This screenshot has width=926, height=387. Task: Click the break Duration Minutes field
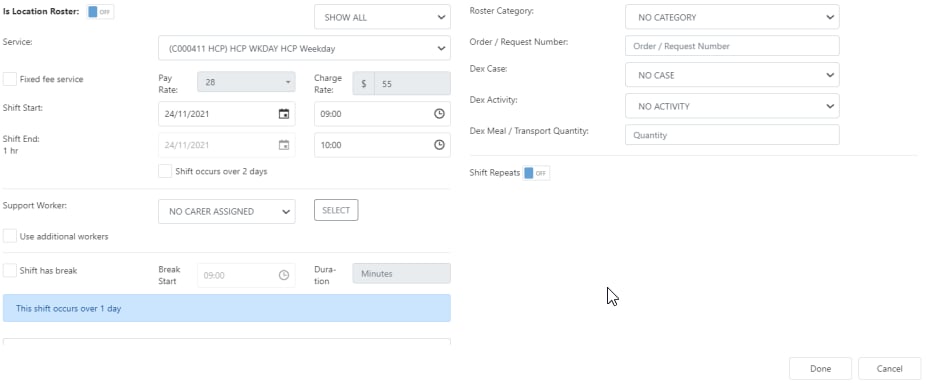[x=402, y=274]
